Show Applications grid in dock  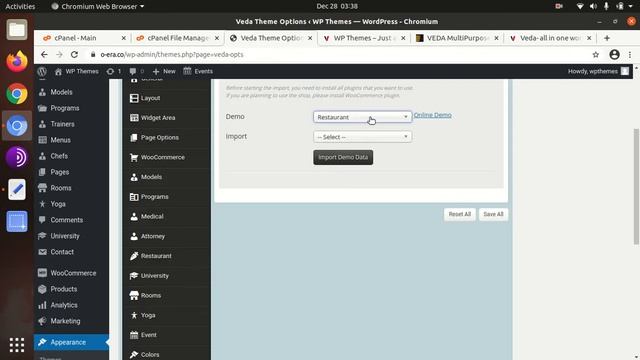pyautogui.click(x=17, y=345)
